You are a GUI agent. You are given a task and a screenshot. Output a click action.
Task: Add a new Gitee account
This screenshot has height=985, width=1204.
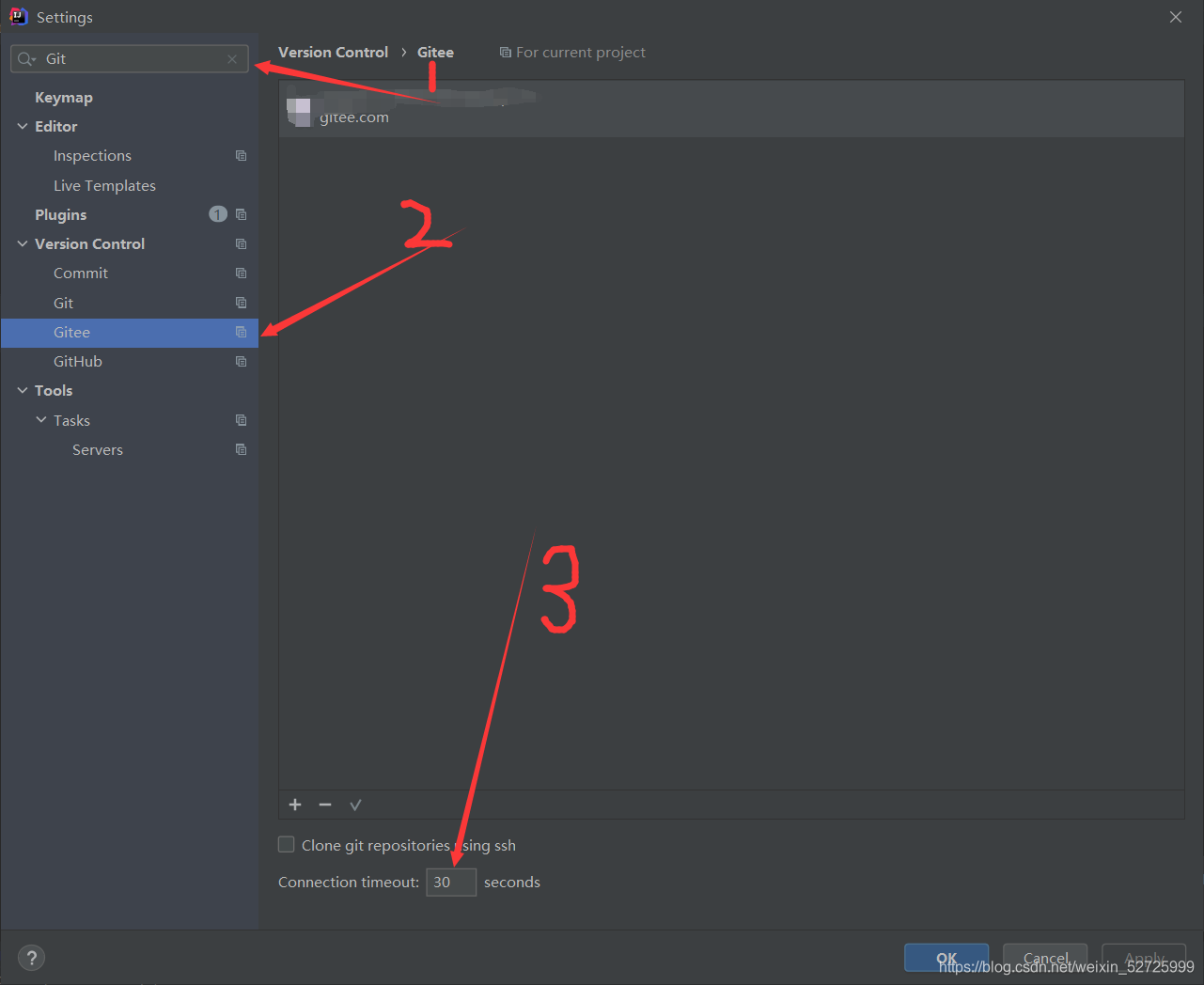pos(295,805)
